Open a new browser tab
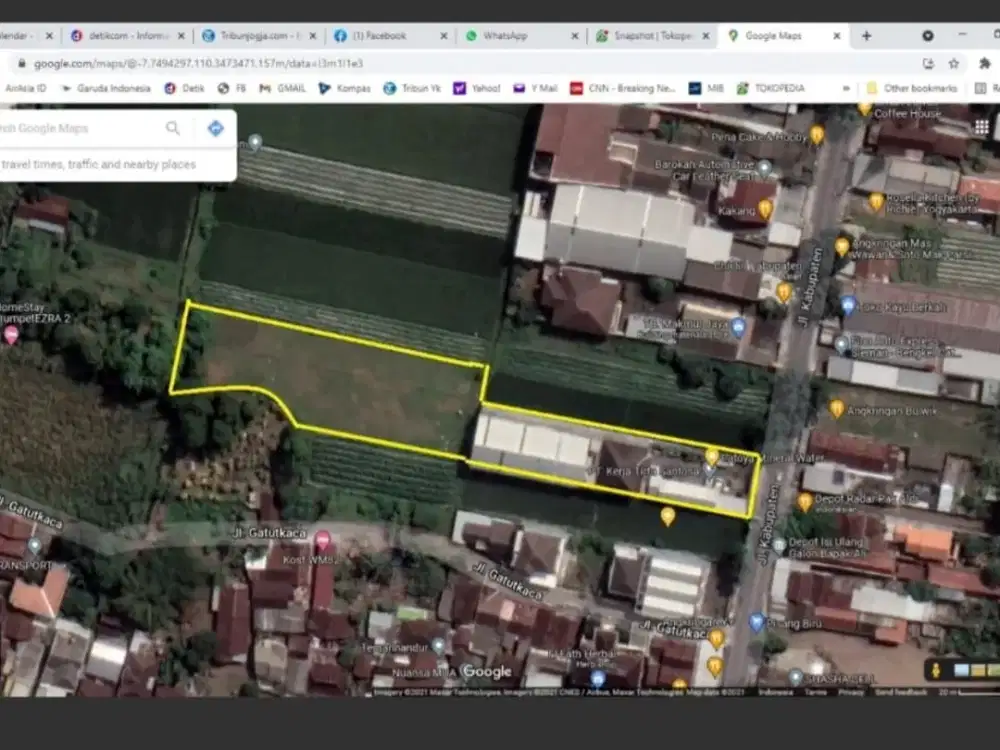The image size is (1000, 750). point(866,36)
